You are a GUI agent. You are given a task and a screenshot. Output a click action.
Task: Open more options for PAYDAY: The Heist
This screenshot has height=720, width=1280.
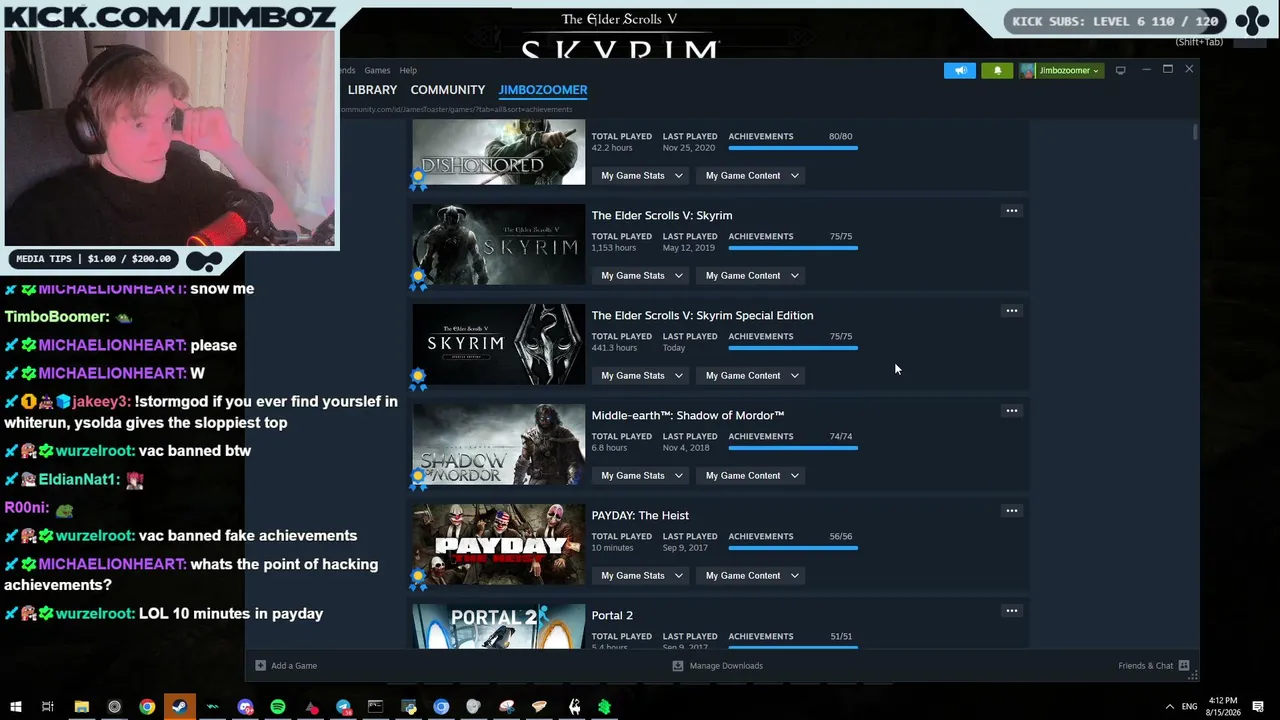(x=1011, y=511)
